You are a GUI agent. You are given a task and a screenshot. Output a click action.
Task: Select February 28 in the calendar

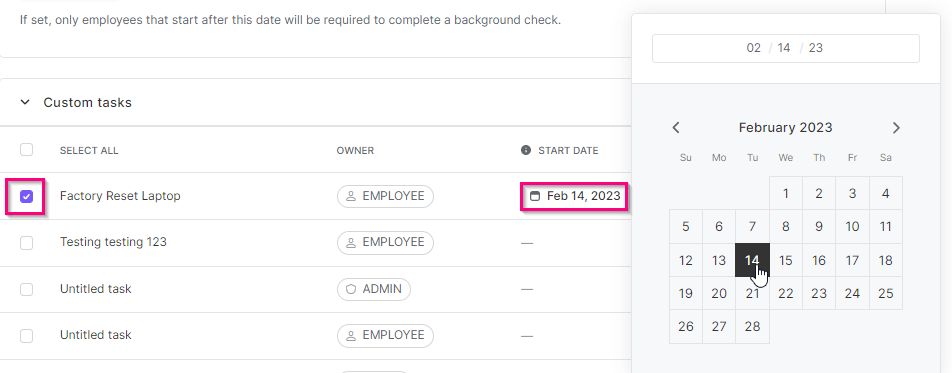(752, 327)
